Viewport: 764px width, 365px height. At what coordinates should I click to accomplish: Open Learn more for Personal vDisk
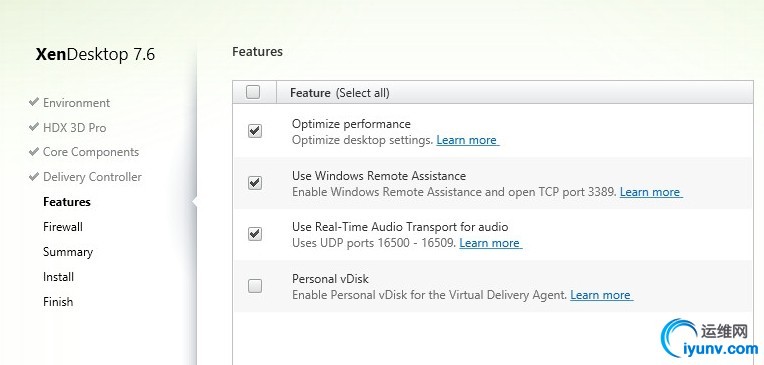tap(601, 295)
